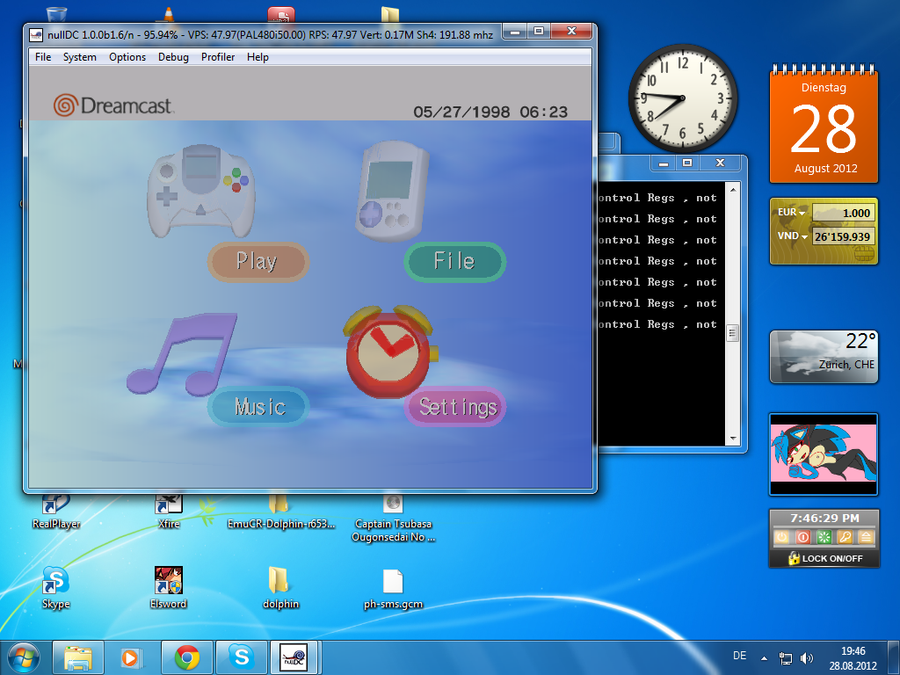
Task: Click the red restart icon in gadget
Action: [x=803, y=537]
